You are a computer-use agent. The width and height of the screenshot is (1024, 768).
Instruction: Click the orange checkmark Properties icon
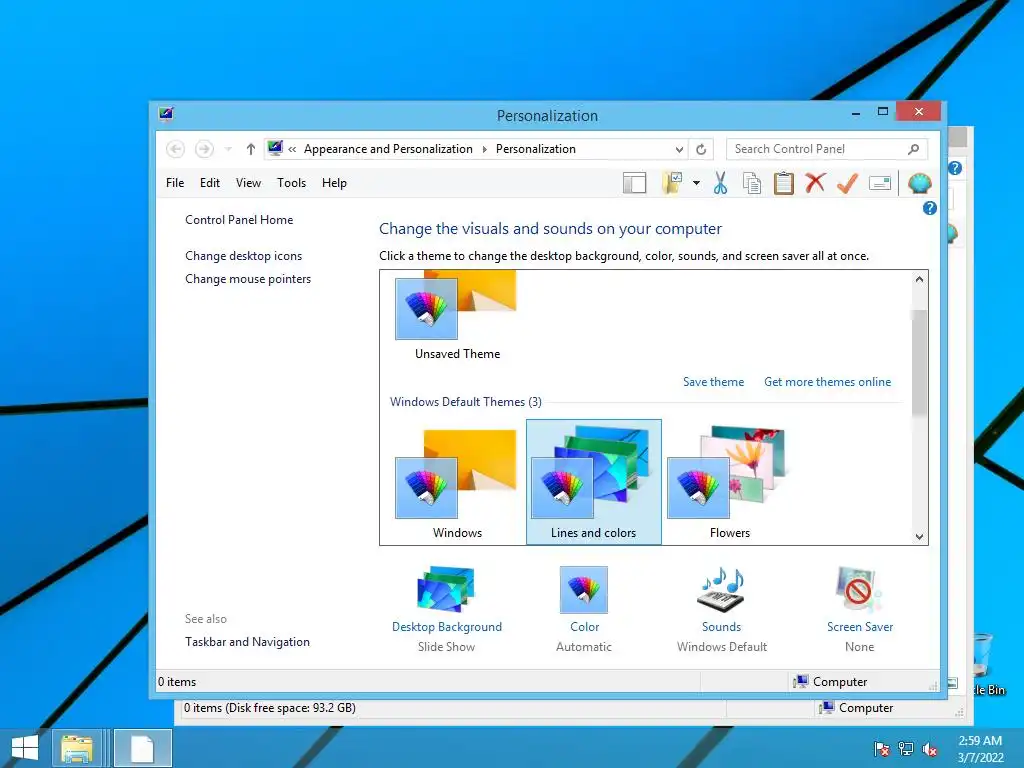click(x=847, y=184)
